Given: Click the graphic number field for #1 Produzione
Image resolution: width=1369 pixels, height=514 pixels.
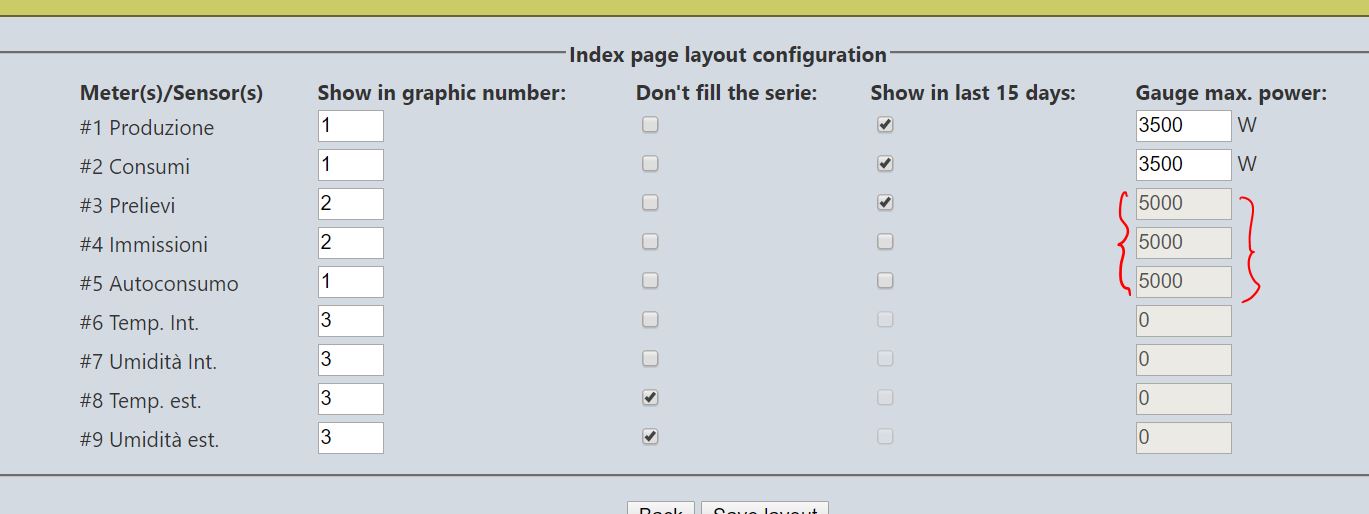Looking at the screenshot, I should click(x=351, y=126).
